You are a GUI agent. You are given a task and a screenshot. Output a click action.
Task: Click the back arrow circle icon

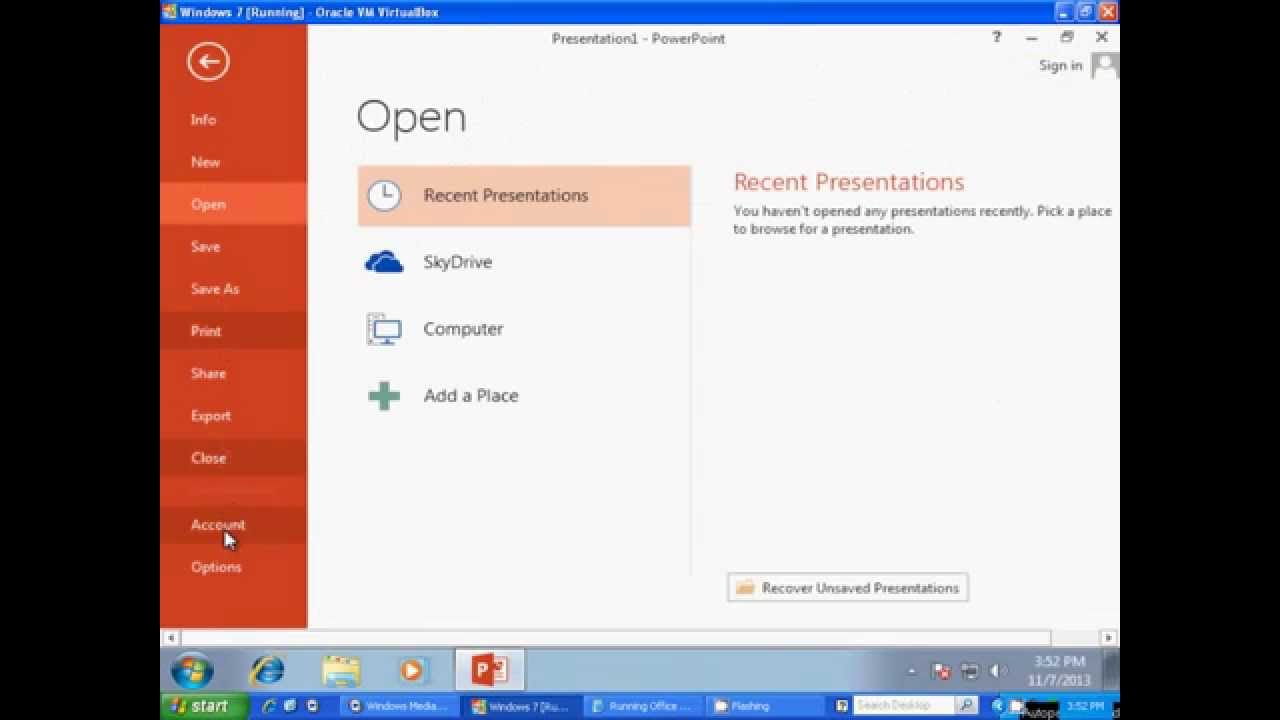[x=208, y=62]
